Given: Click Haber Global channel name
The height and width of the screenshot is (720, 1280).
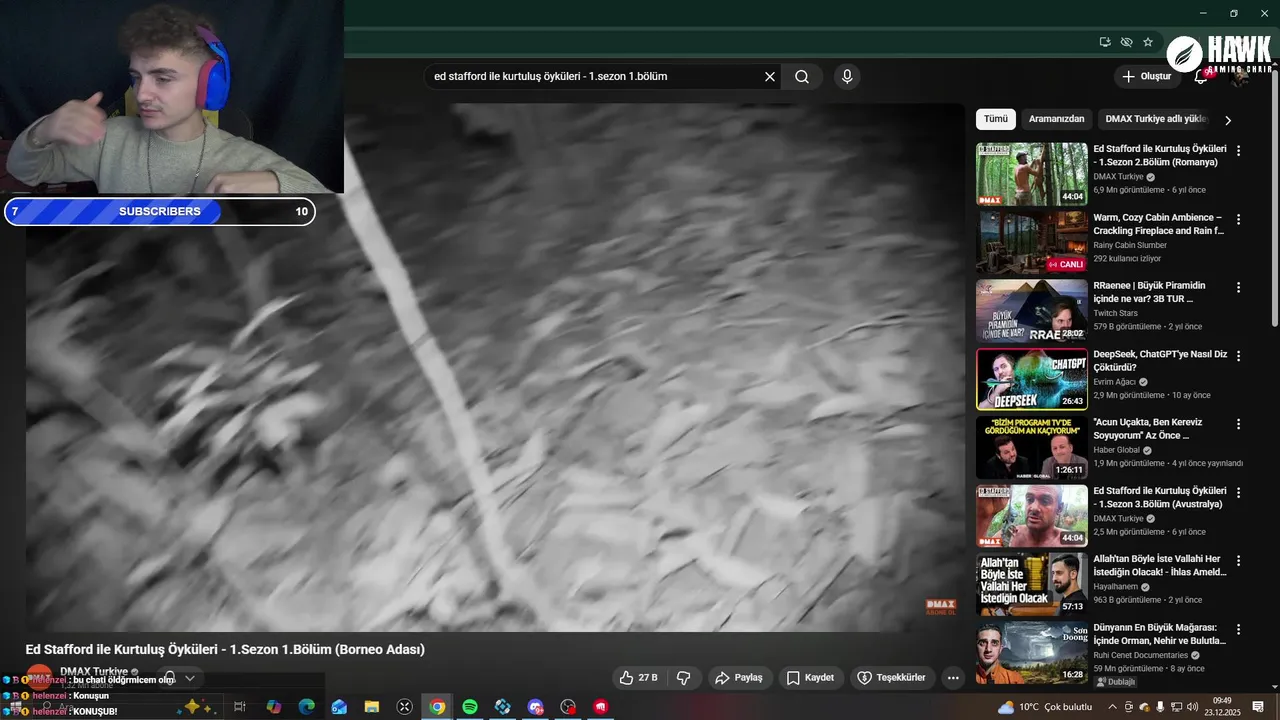Looking at the screenshot, I should (x=1118, y=450).
